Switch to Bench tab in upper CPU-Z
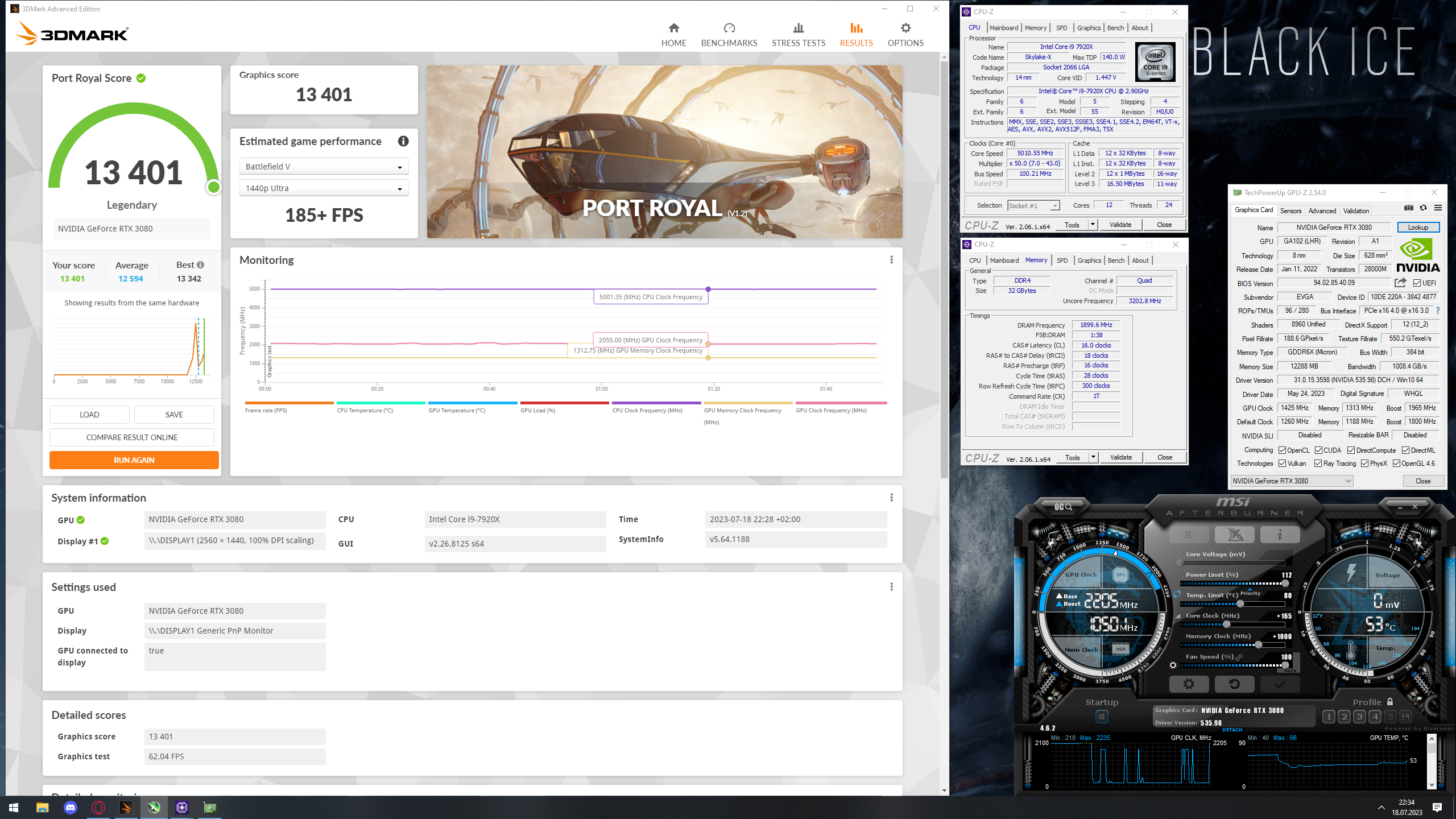This screenshot has width=1456, height=819. 1115,28
